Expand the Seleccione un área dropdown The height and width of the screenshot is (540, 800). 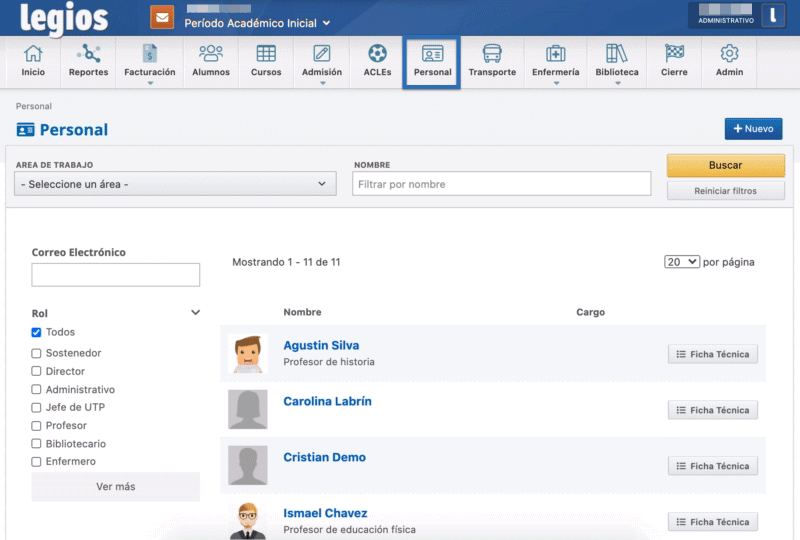point(176,184)
